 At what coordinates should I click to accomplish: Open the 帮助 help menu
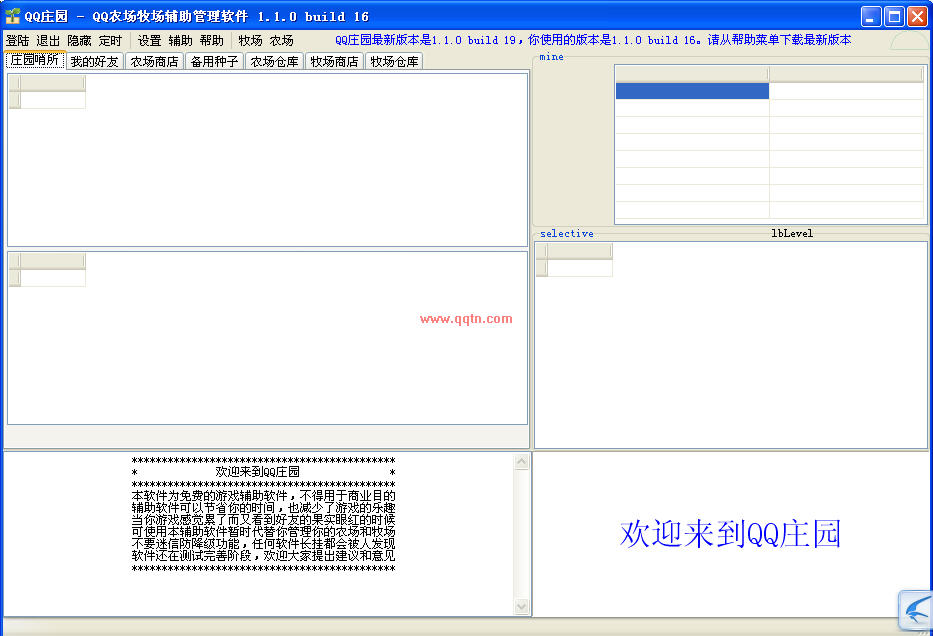click(212, 40)
